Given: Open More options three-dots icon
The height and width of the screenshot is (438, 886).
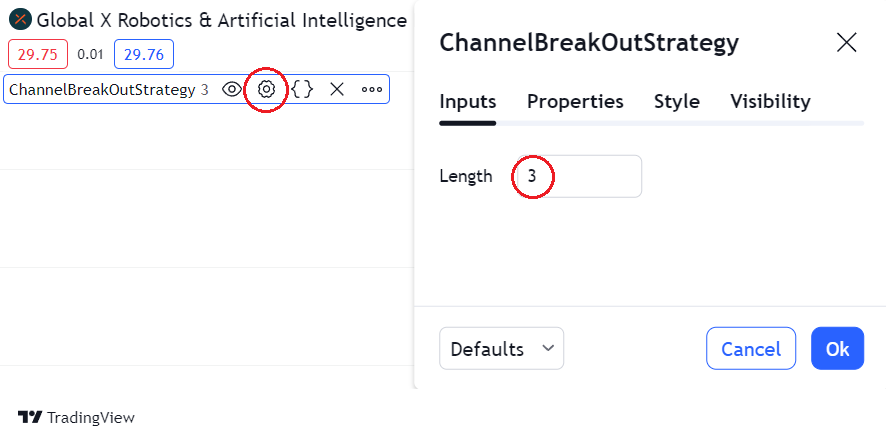Looking at the screenshot, I should pos(372,89).
